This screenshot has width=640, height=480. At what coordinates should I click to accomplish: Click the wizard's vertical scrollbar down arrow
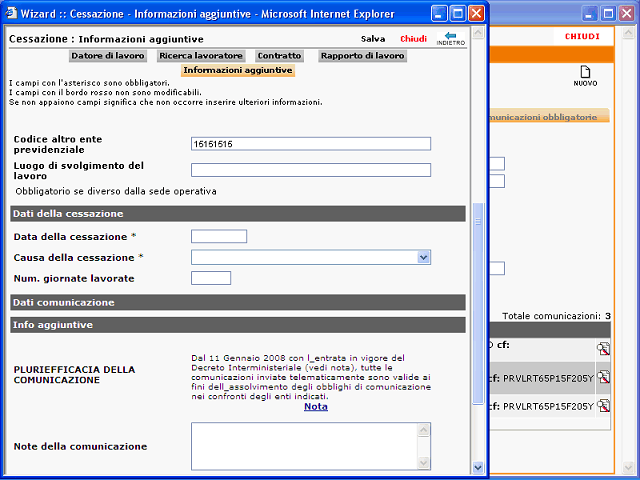[478, 467]
